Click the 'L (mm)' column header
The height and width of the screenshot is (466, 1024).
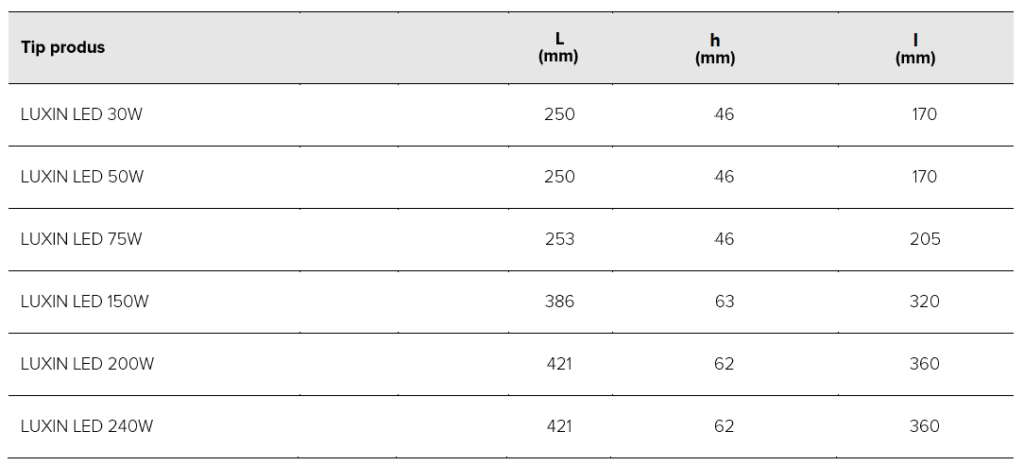click(x=558, y=48)
